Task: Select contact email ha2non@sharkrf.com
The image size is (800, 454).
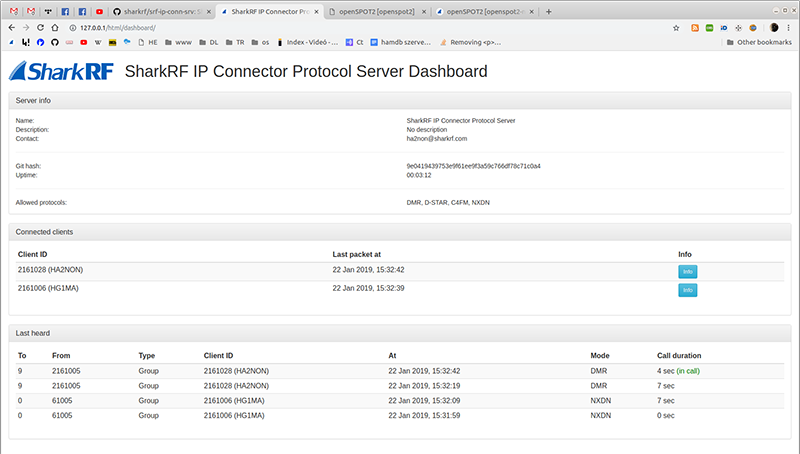Action: click(437, 139)
